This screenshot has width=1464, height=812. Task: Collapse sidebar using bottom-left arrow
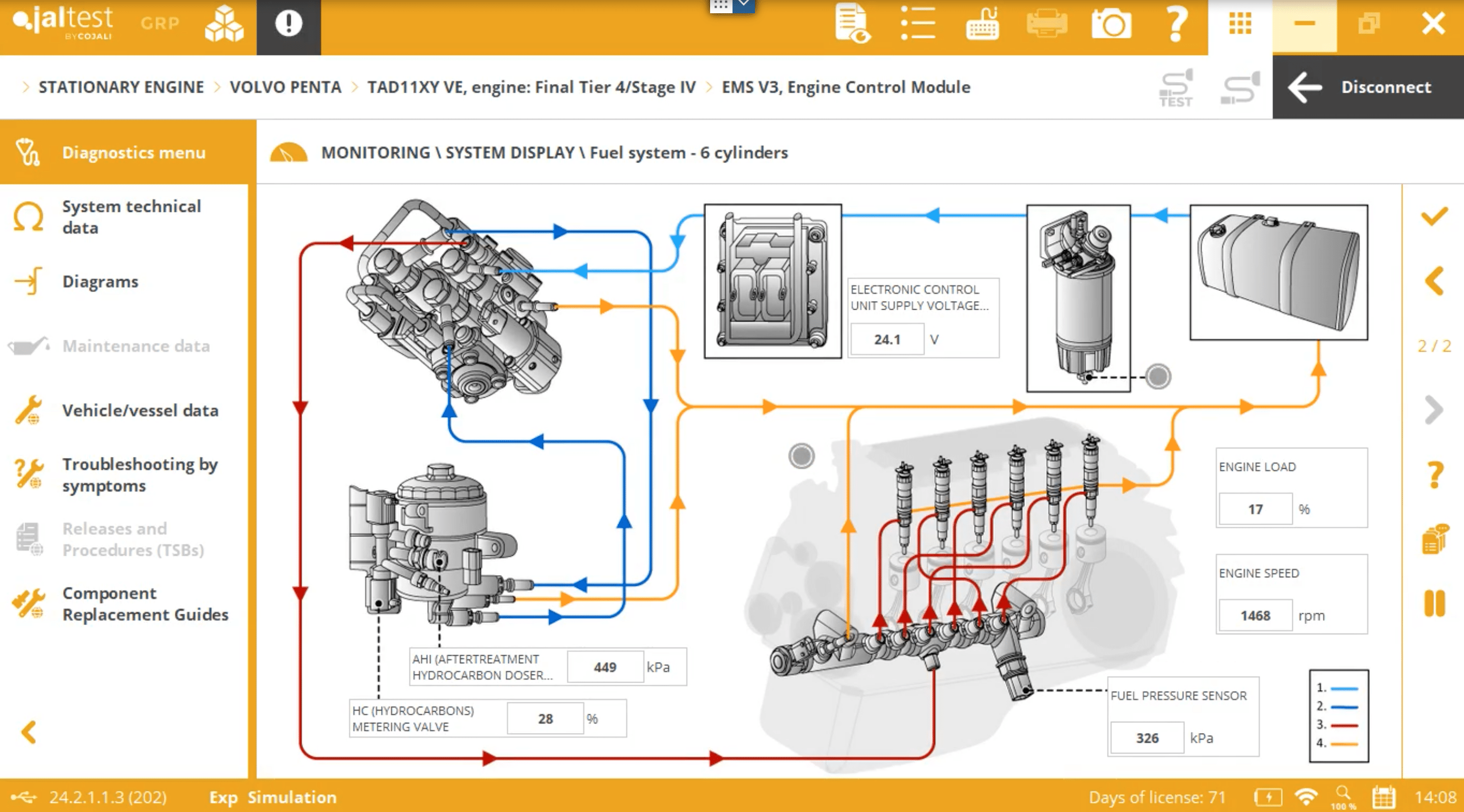pos(29,732)
